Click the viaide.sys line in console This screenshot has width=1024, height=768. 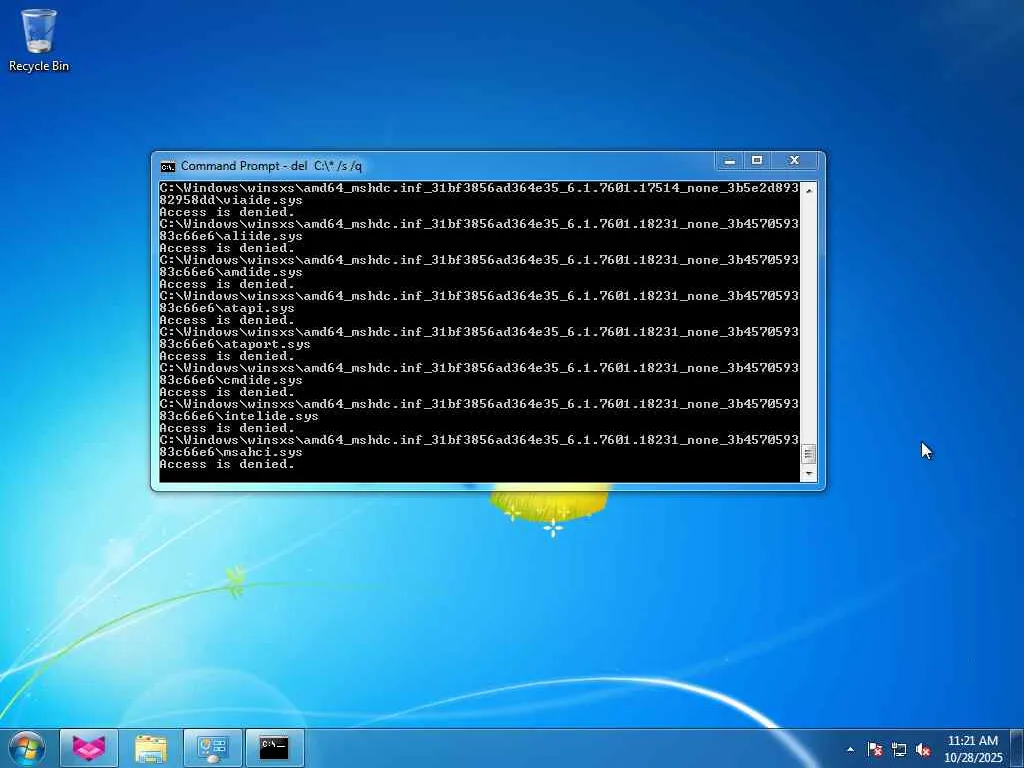tap(231, 200)
